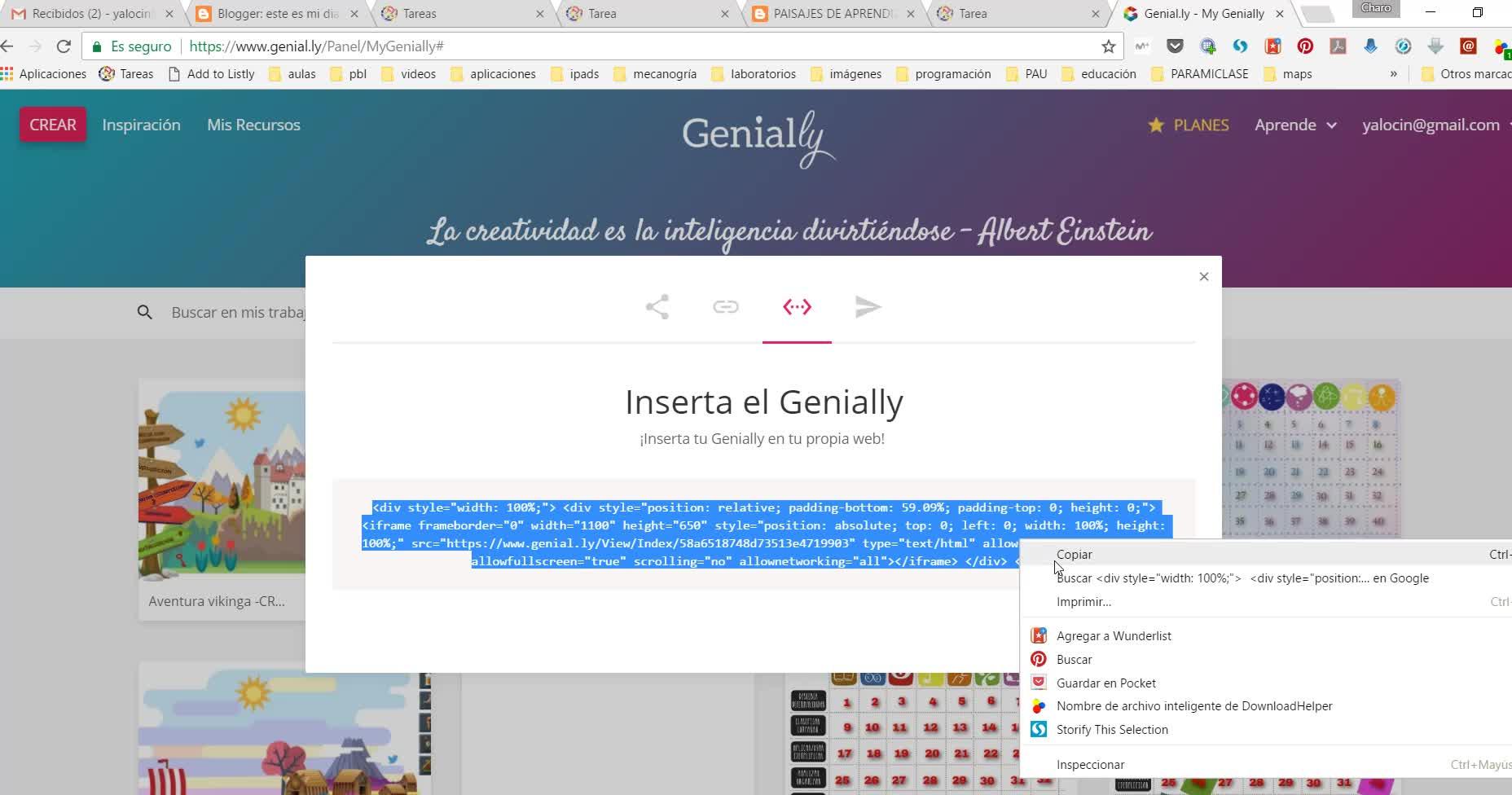Open the grey download arrow extension
The width and height of the screenshot is (1512, 795).
pyautogui.click(x=1435, y=46)
